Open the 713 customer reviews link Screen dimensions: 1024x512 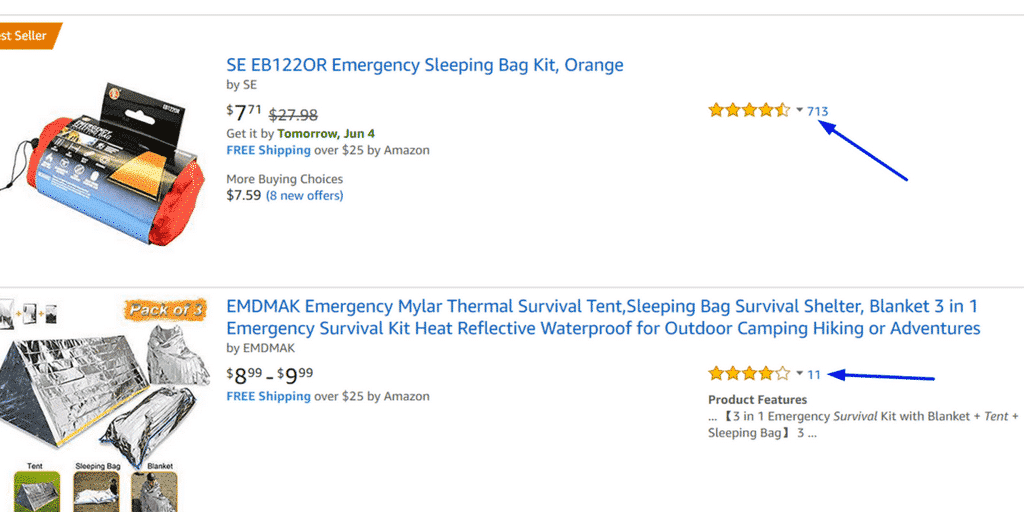tap(818, 111)
